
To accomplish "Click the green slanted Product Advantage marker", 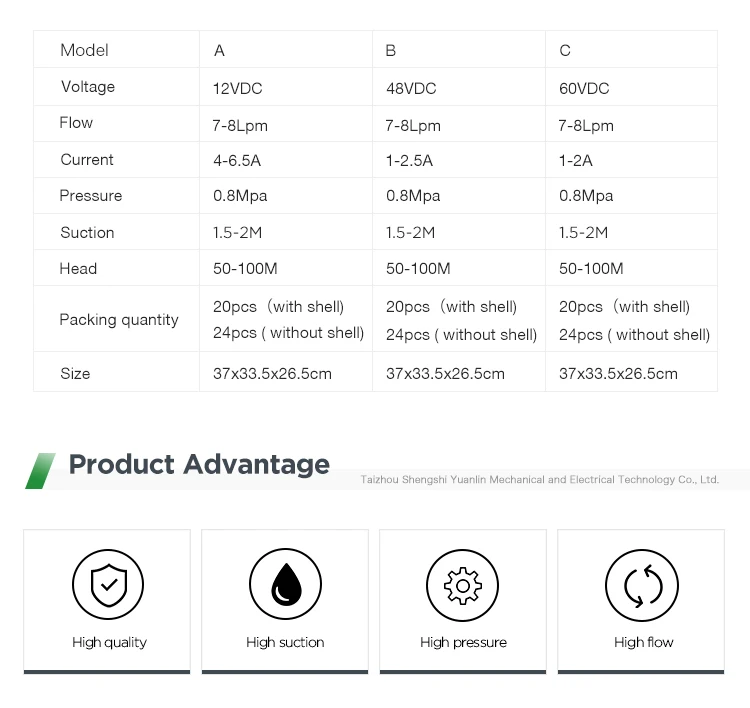I will point(40,470).
